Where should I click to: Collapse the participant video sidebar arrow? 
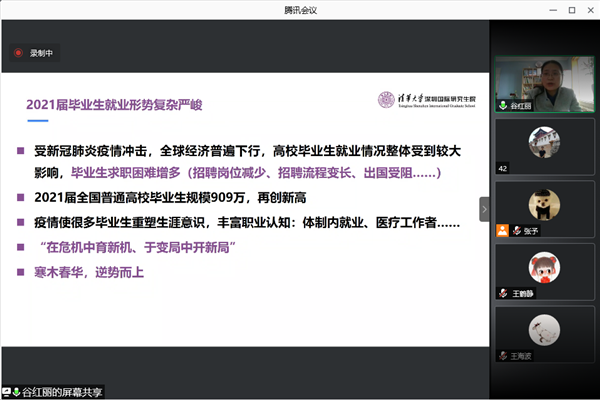(485, 209)
